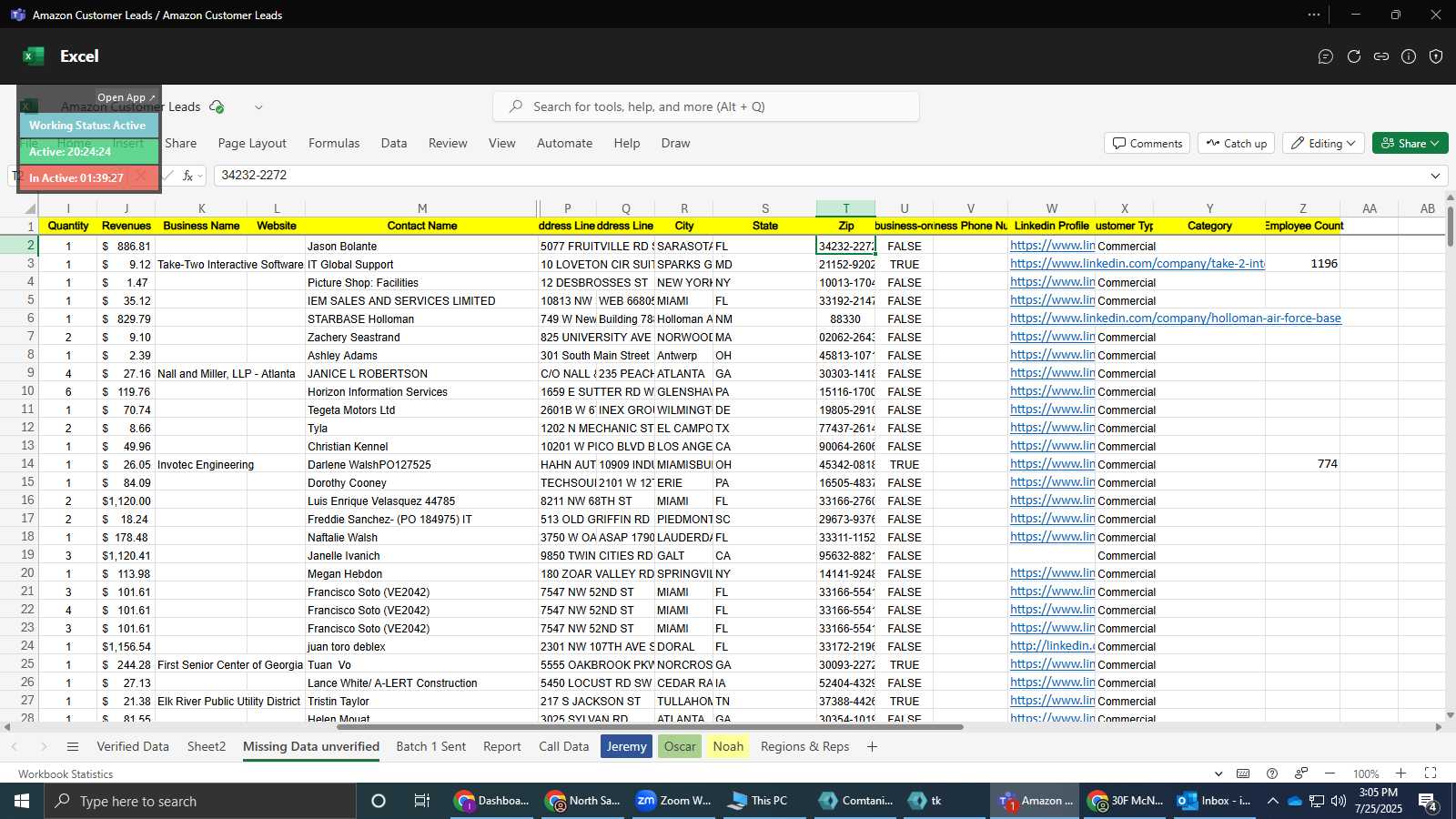Show hidden system tray icons
This screenshot has width=1456, height=819.
(1272, 801)
